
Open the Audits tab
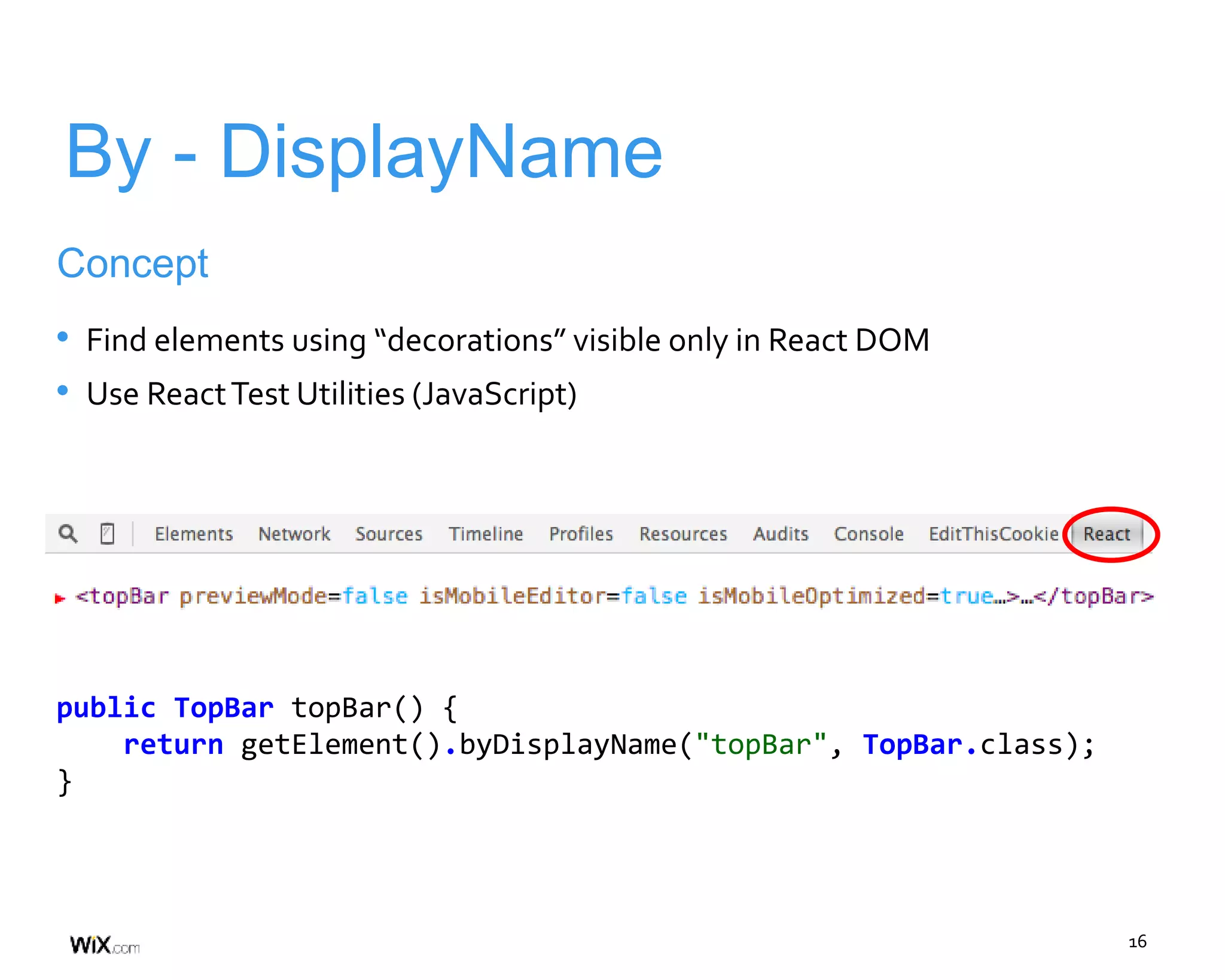pyautogui.click(x=781, y=534)
